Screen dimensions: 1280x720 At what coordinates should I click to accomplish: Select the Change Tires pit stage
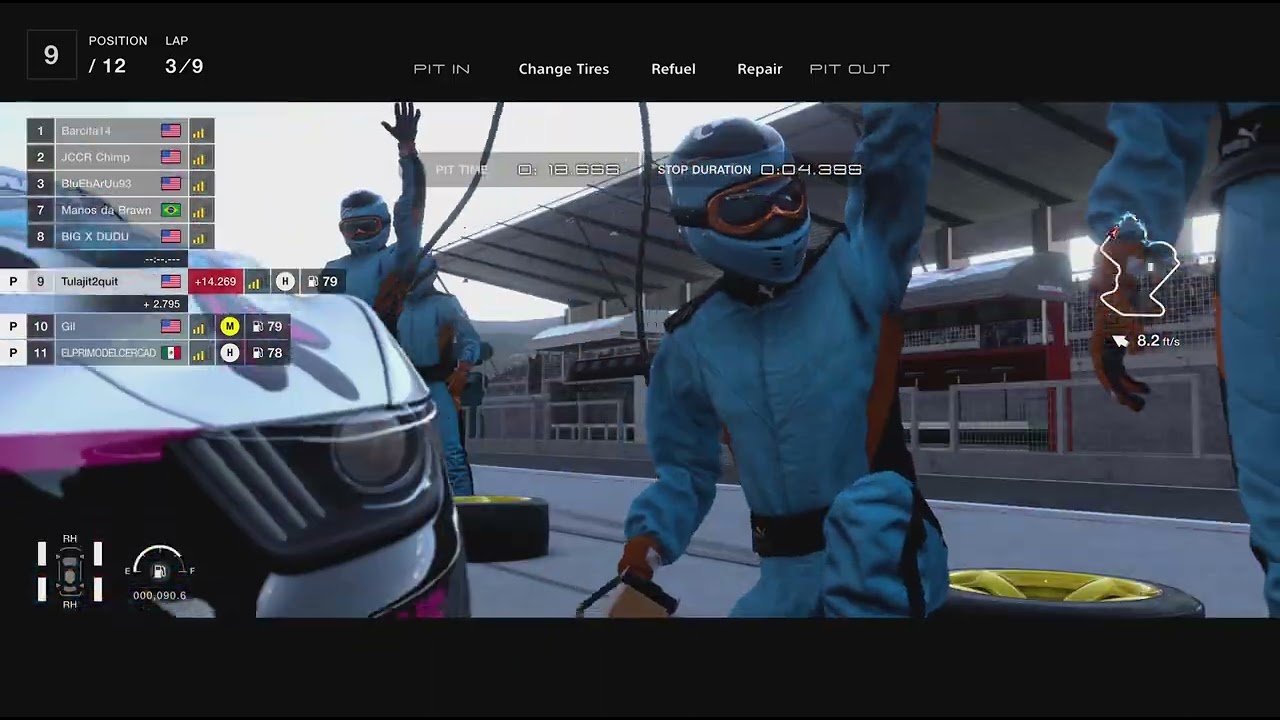(564, 69)
